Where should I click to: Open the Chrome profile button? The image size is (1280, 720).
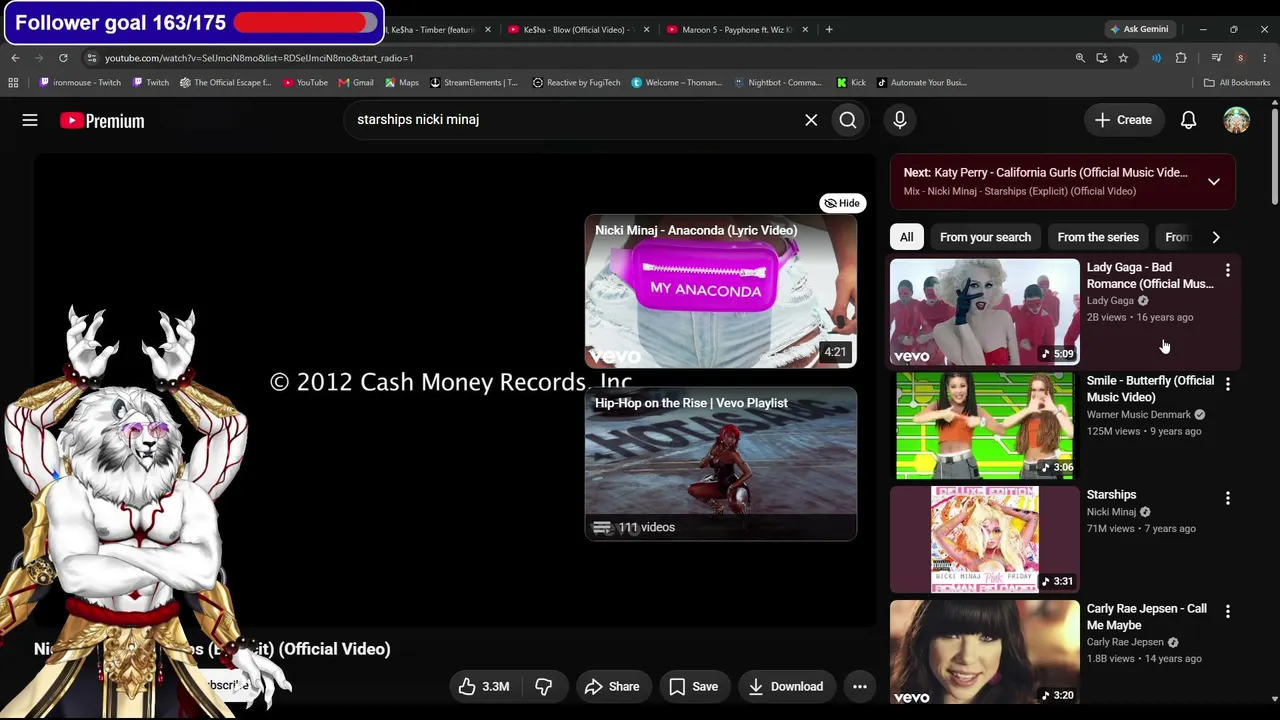click(x=1240, y=58)
